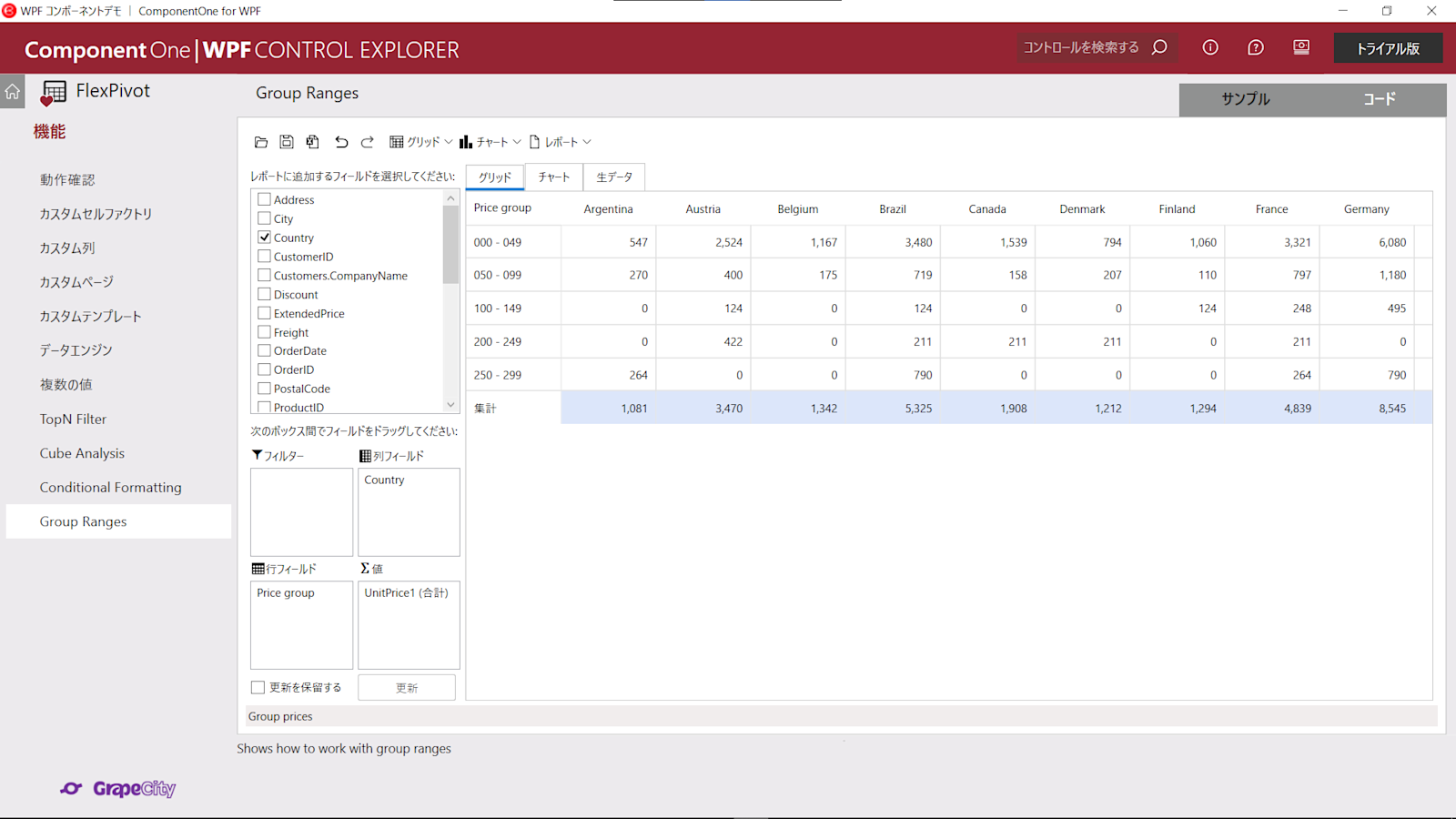Select the 集計 total row header

click(x=513, y=408)
